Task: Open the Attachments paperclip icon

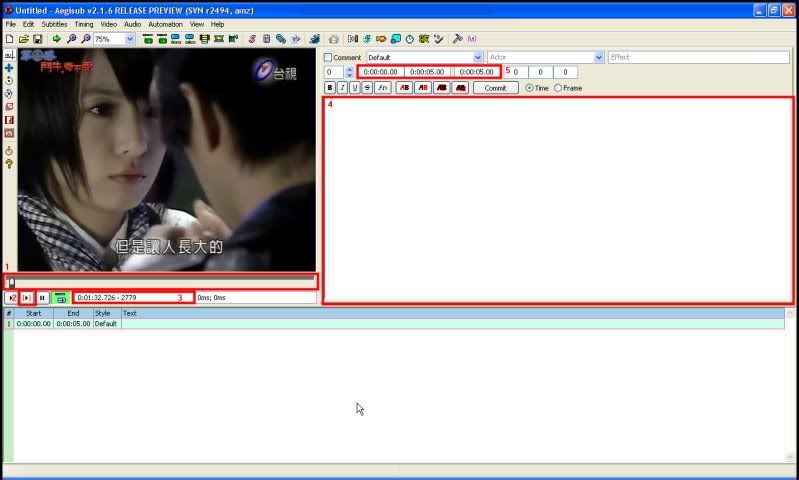Action: (280, 39)
